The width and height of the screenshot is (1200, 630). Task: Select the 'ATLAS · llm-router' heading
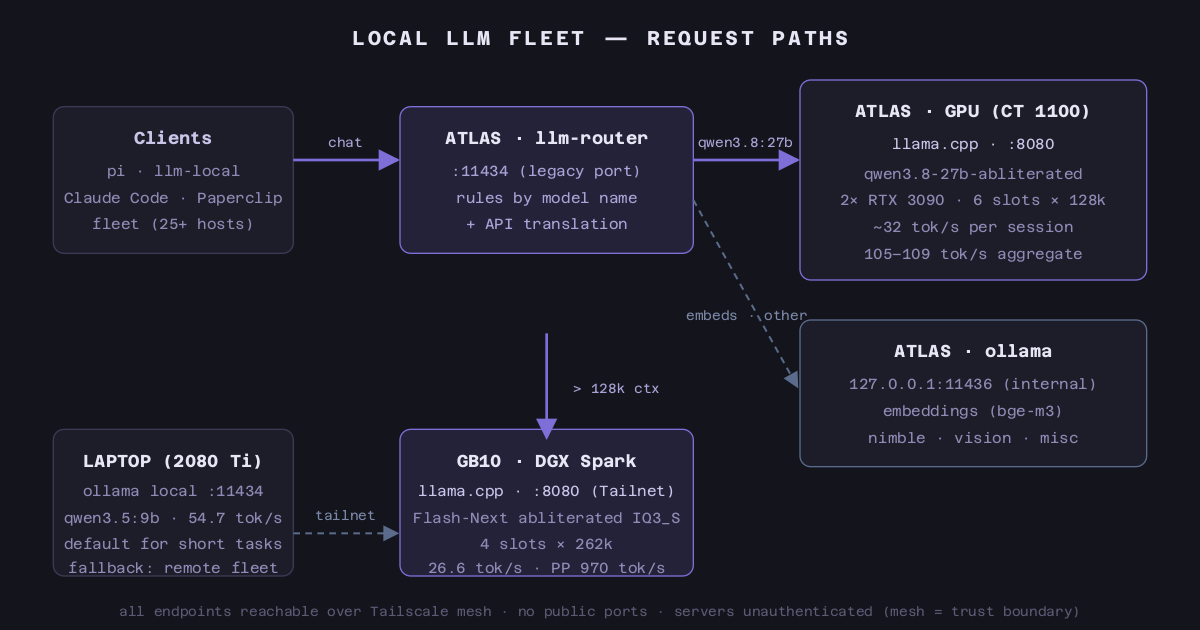(547, 138)
